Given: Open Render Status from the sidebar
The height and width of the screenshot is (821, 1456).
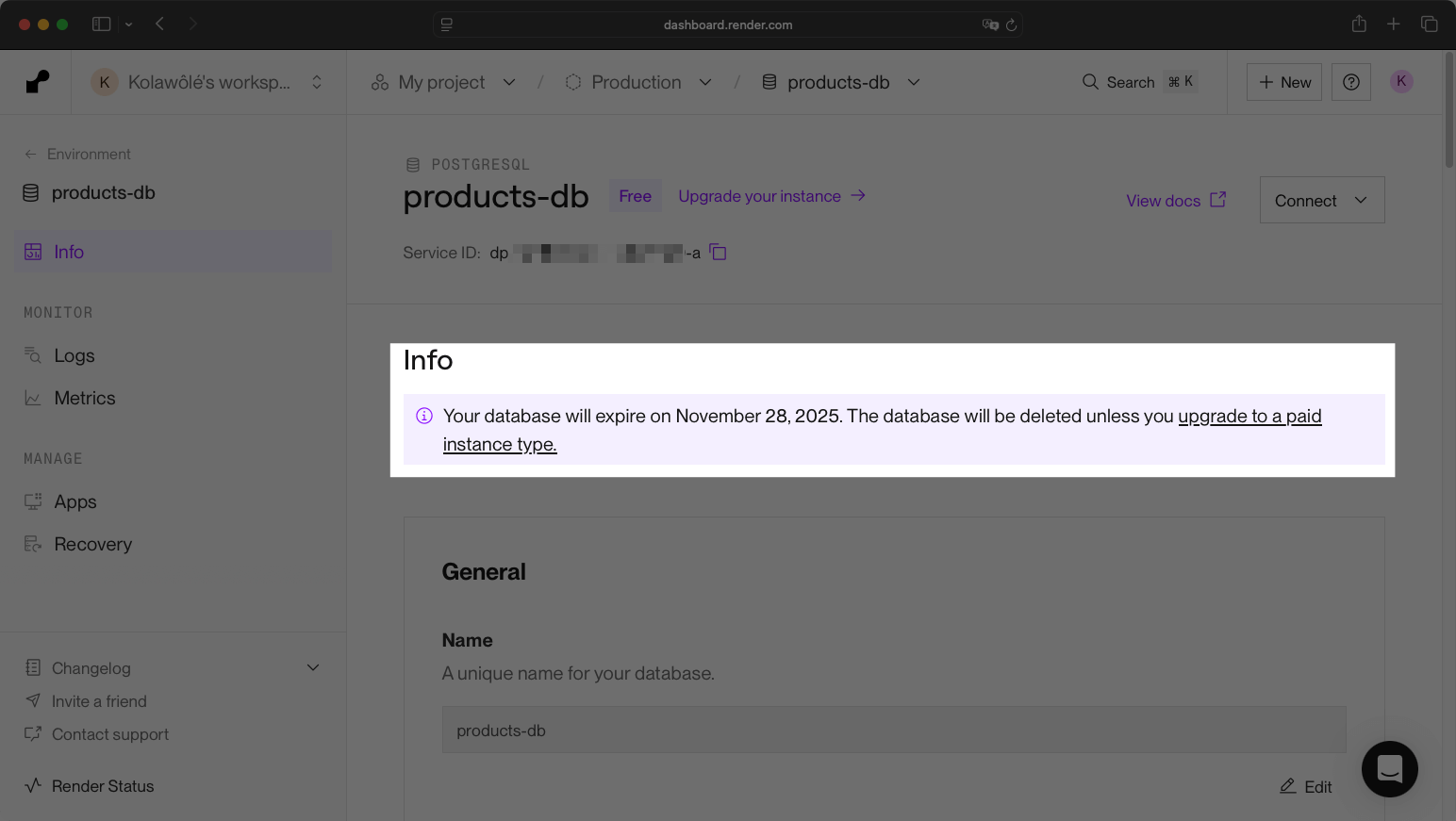Looking at the screenshot, I should 103,785.
